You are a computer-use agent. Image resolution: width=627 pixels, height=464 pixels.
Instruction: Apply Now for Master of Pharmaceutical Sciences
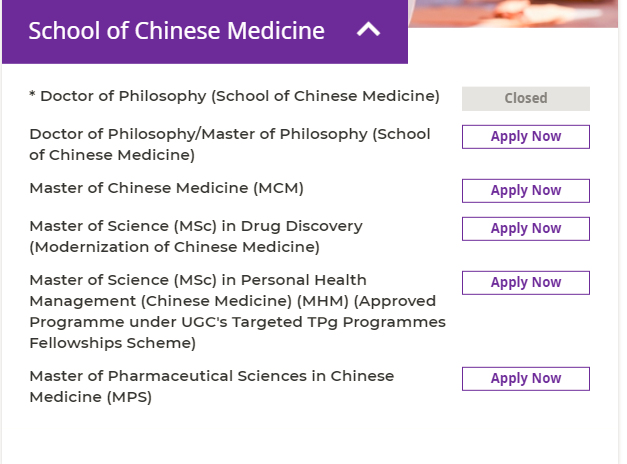525,379
